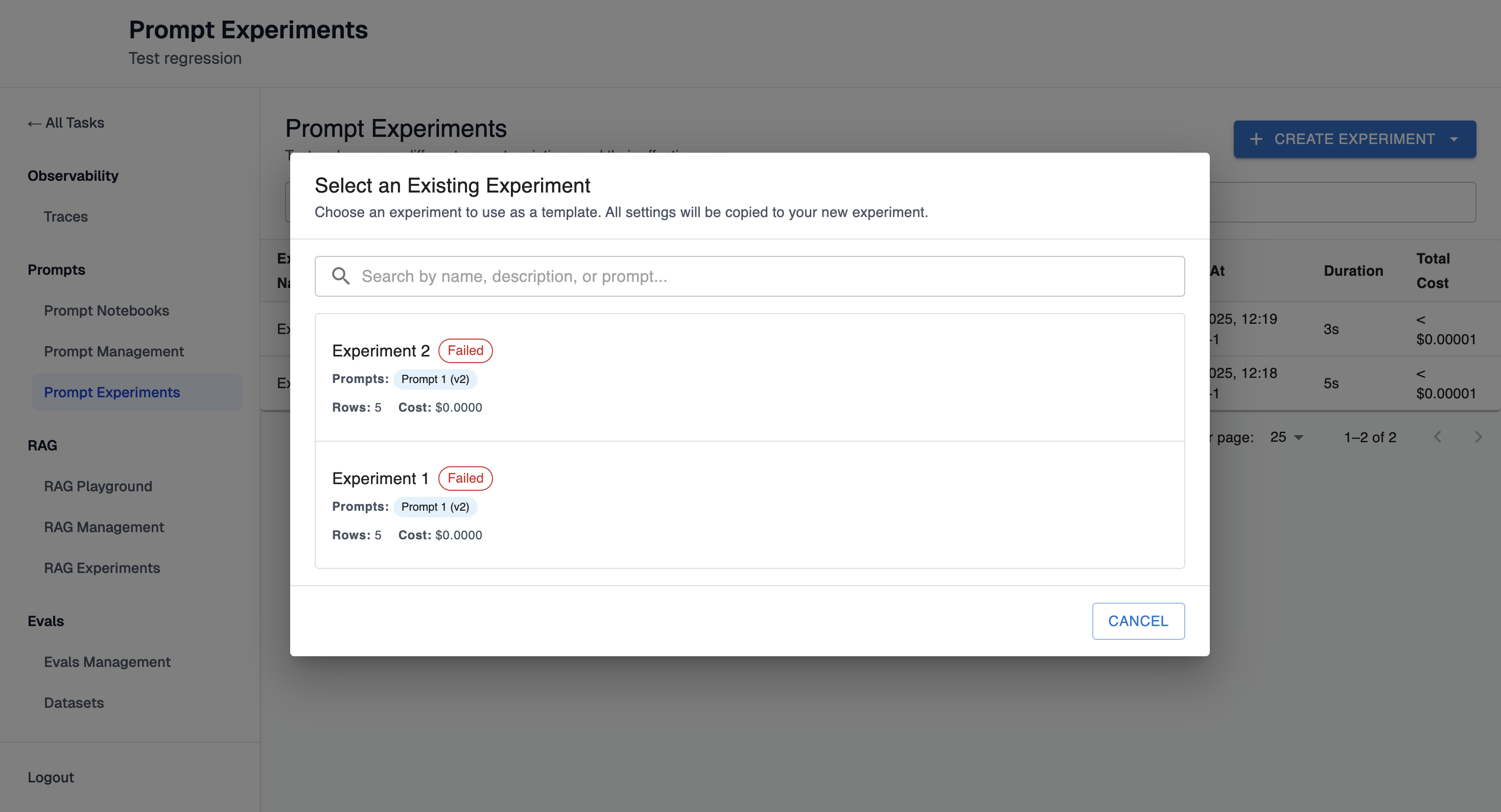This screenshot has height=812, width=1501.
Task: Click Logout
Action: [51, 777]
